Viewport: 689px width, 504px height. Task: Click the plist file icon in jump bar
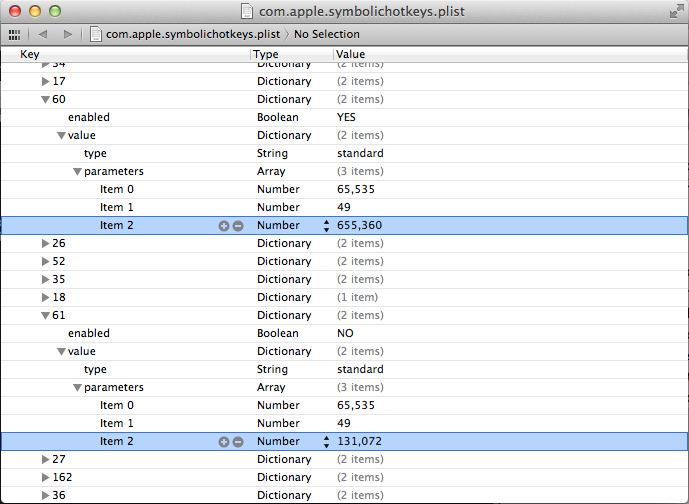click(96, 34)
